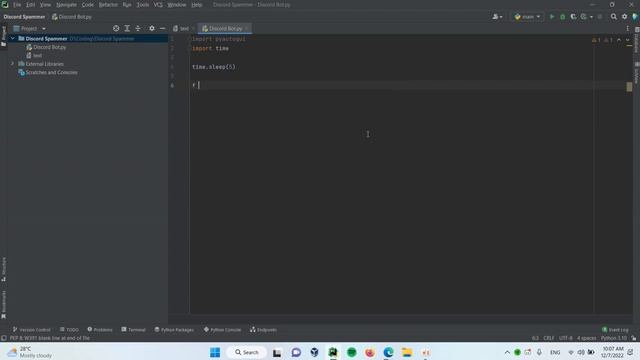This screenshot has height=360, width=640.
Task: Close the Discord Bot.py editor tab
Action: 247,29
